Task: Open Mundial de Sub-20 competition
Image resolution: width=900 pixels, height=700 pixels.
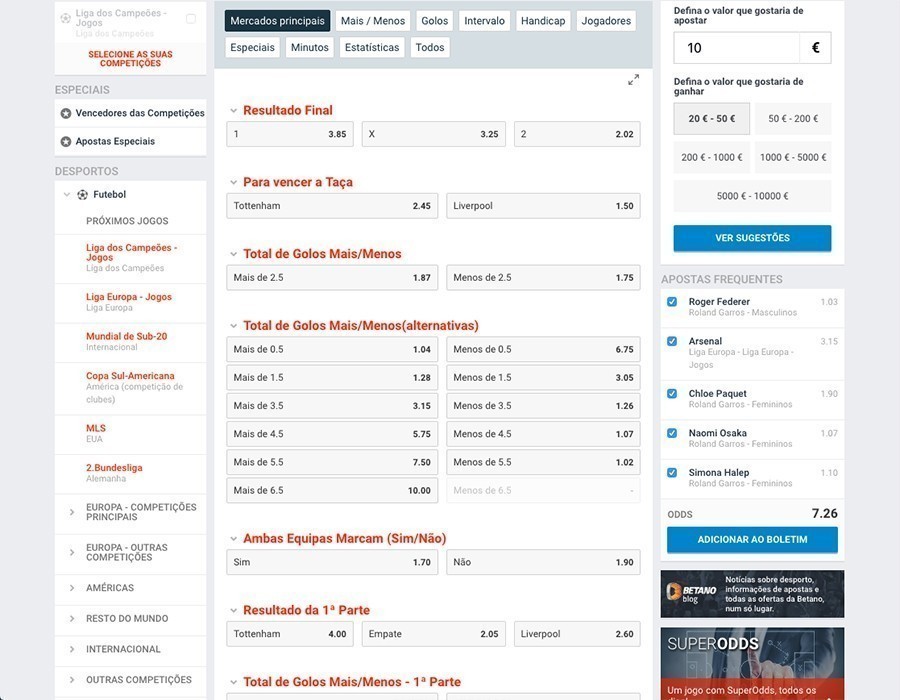Action: 126,336
